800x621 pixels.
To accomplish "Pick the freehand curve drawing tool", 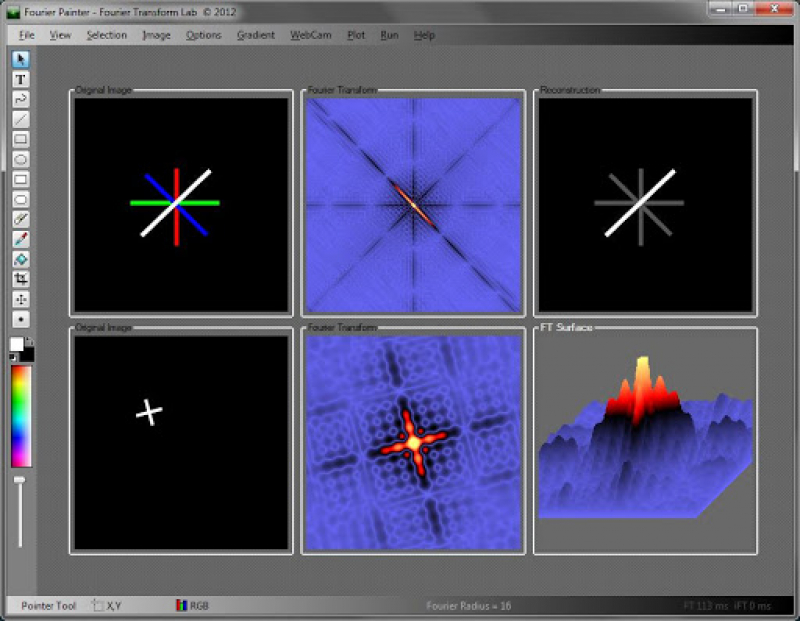I will pos(20,99).
